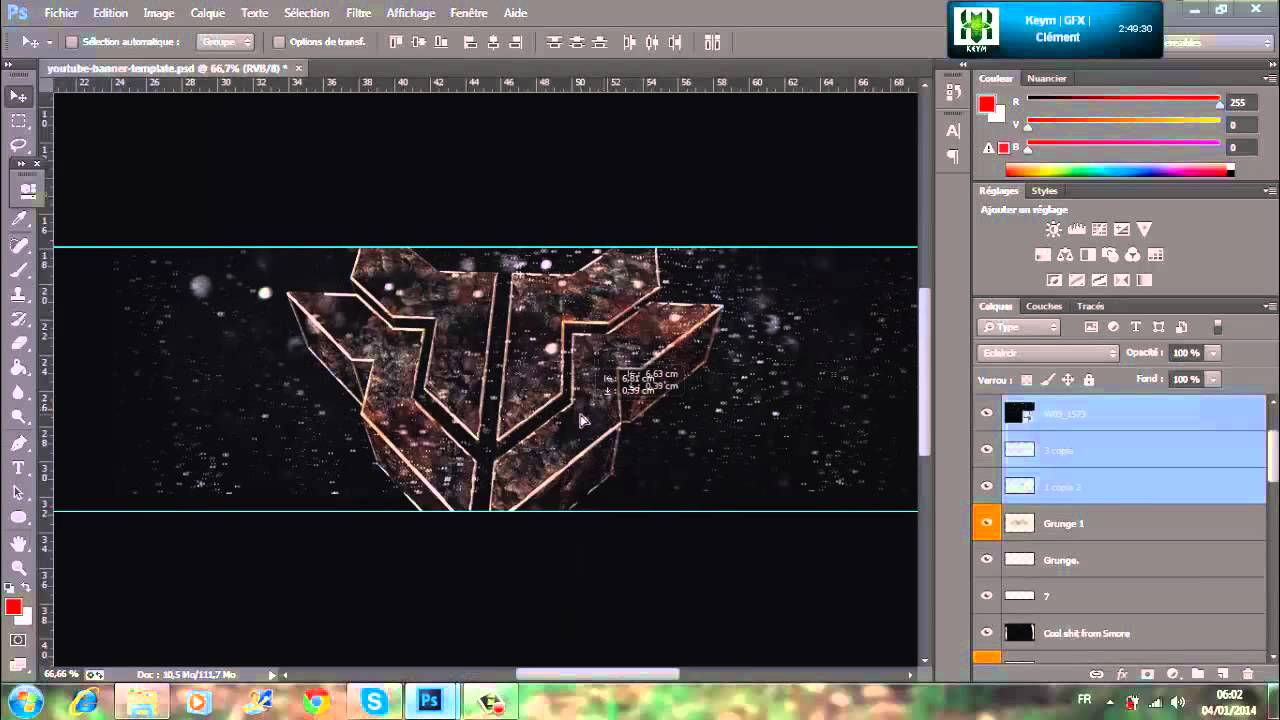Create a new layer
Screen dimensions: 1280x720
(1222, 675)
